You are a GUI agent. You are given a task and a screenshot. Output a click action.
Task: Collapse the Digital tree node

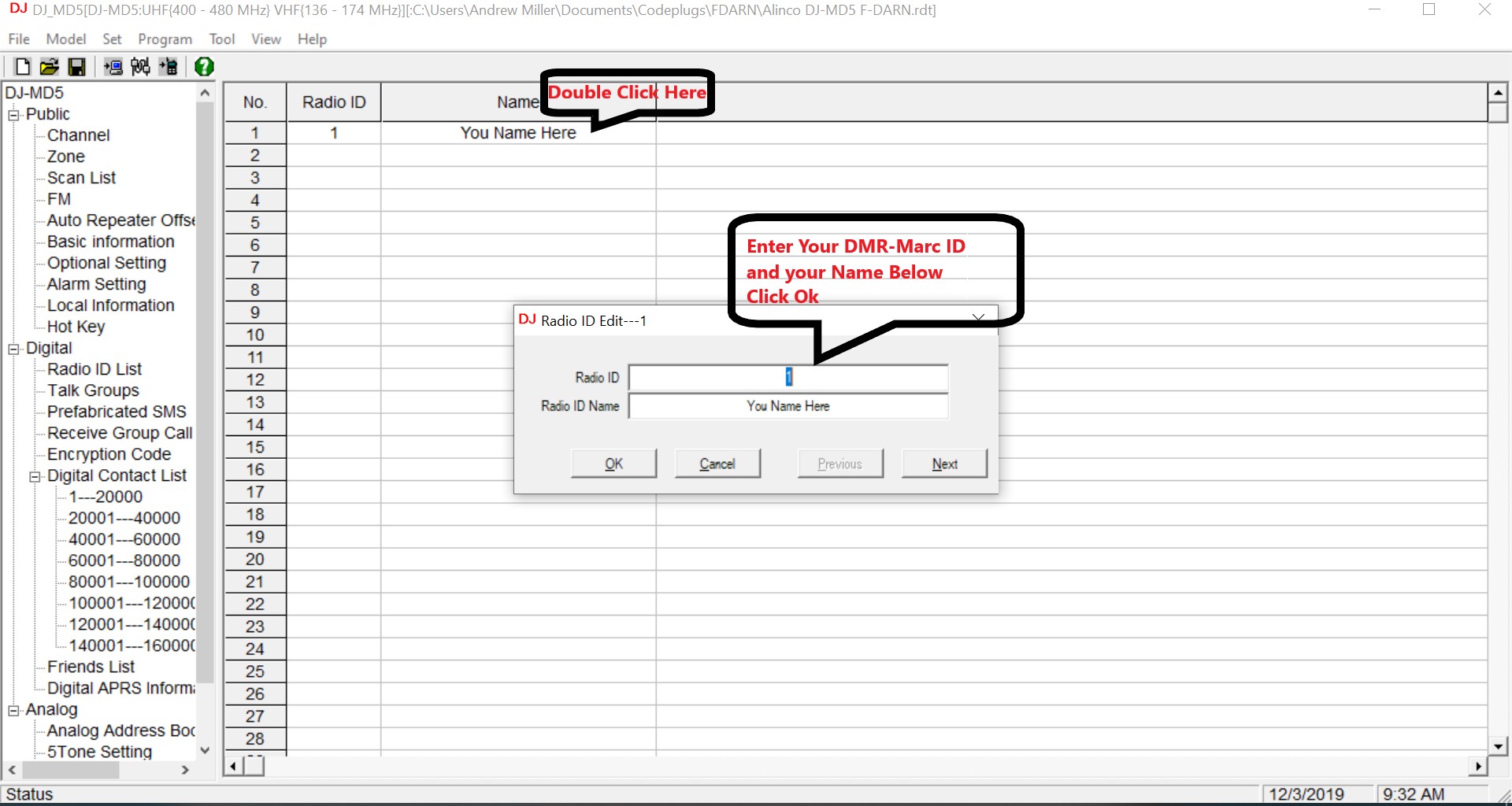[13, 349]
